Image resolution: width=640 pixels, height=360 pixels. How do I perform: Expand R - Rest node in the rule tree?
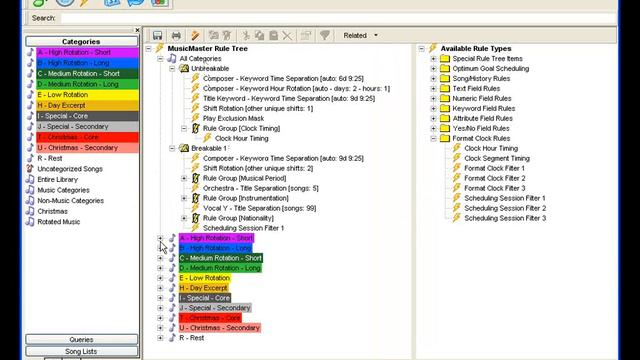(x=160, y=338)
